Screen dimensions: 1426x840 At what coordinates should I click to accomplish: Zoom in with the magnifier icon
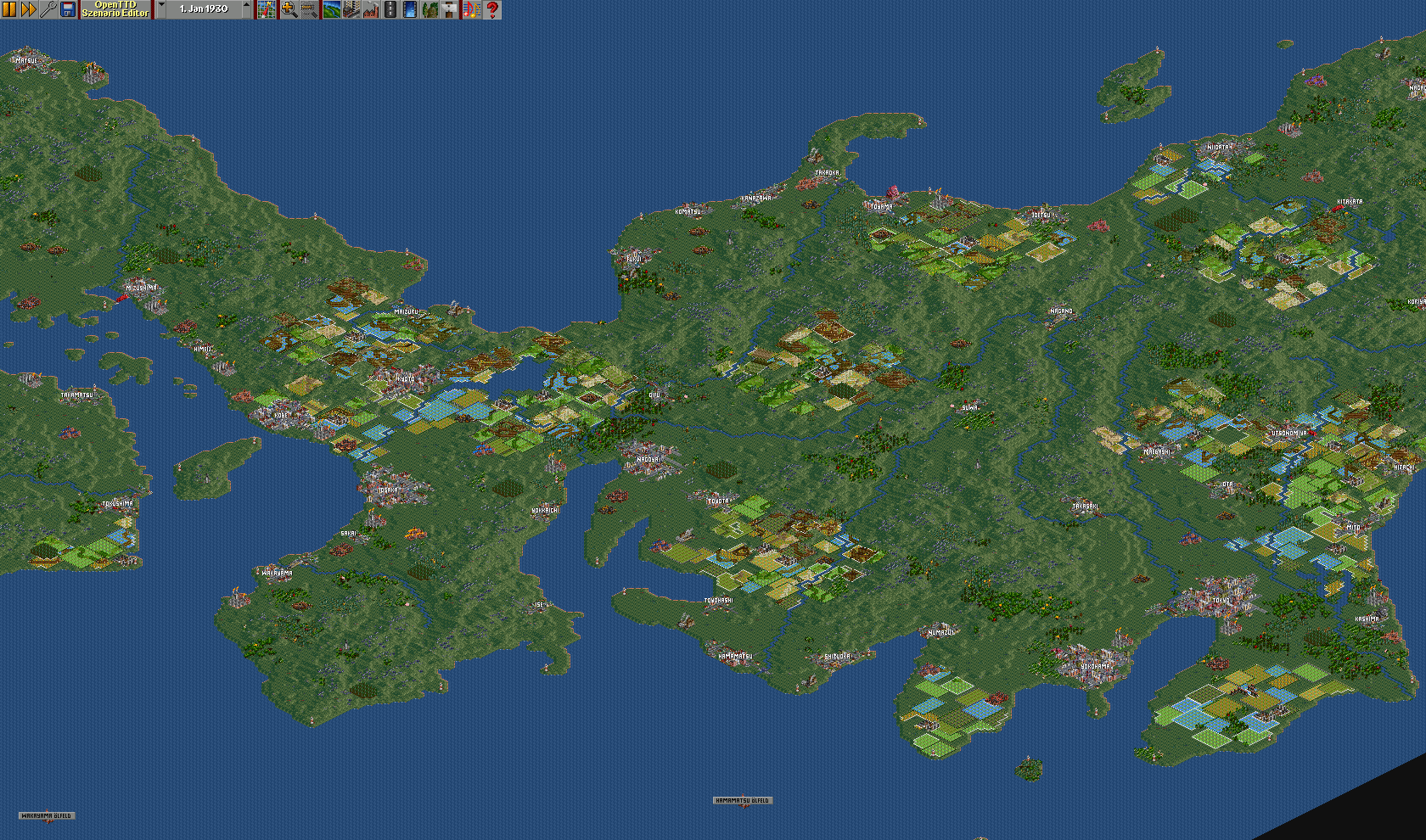click(289, 9)
